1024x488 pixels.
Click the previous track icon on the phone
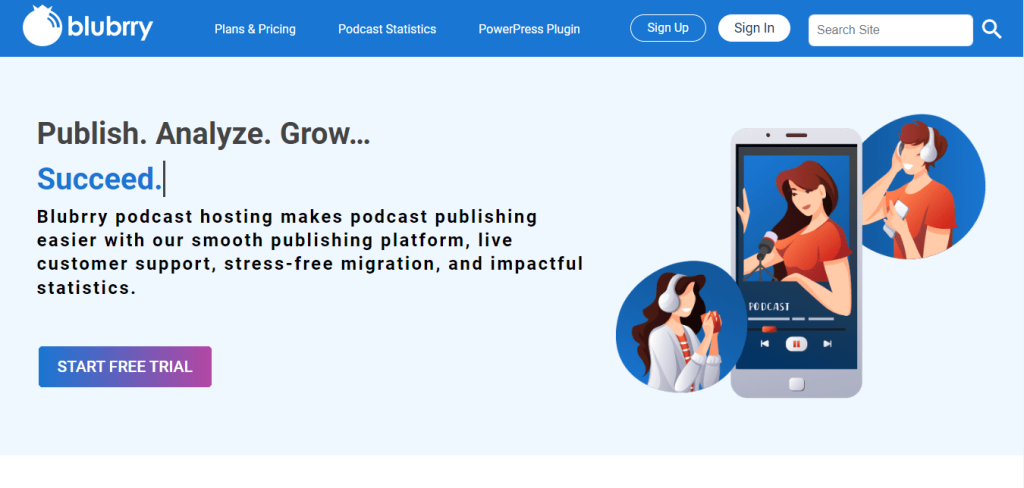click(x=765, y=344)
